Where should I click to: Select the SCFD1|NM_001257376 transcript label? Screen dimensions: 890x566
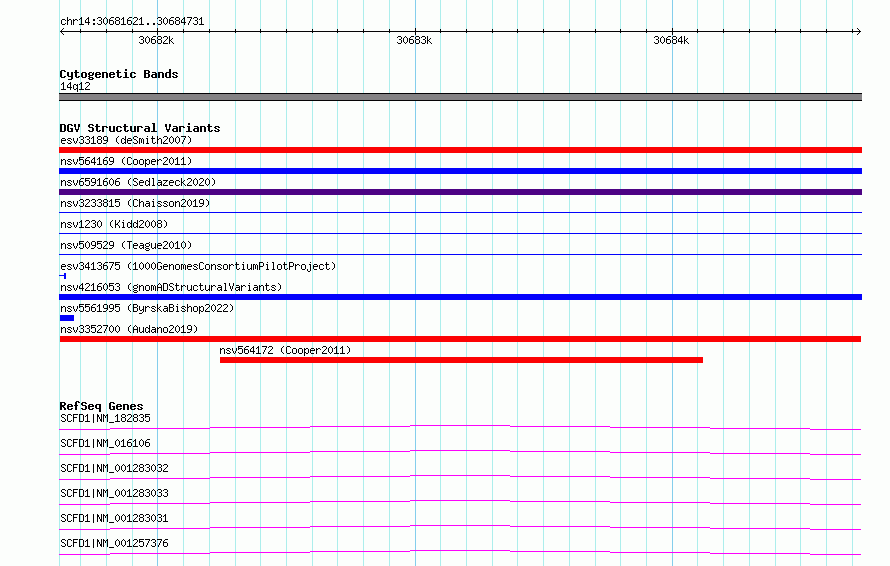pyautogui.click(x=114, y=543)
